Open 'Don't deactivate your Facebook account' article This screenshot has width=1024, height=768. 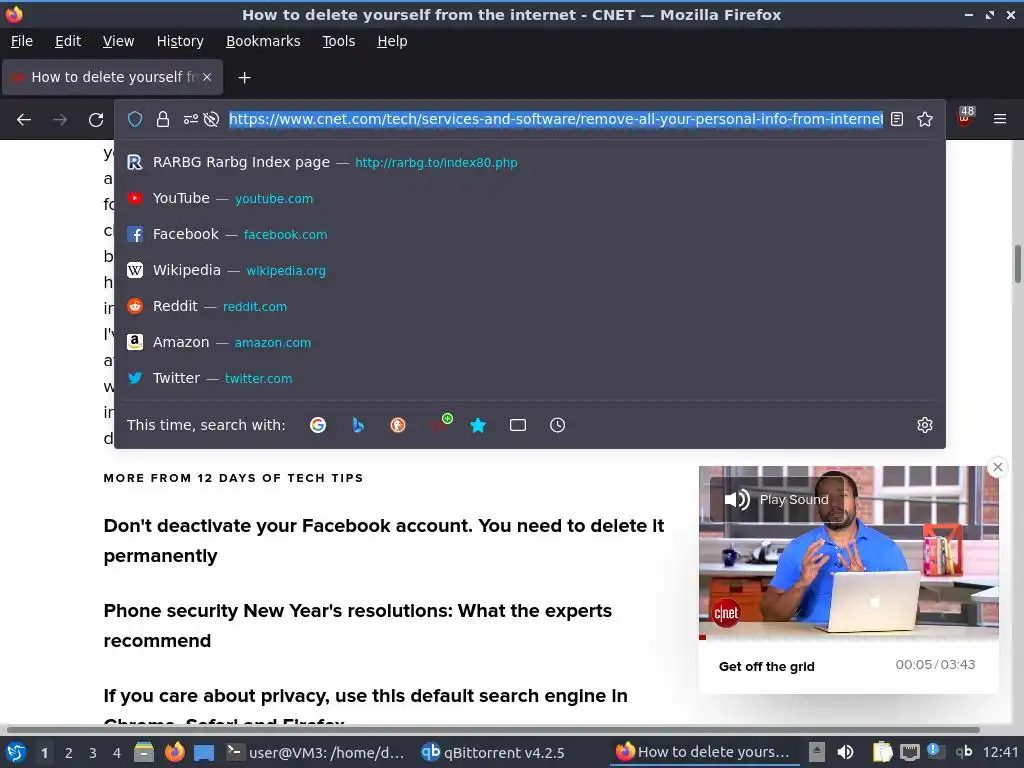(384, 541)
